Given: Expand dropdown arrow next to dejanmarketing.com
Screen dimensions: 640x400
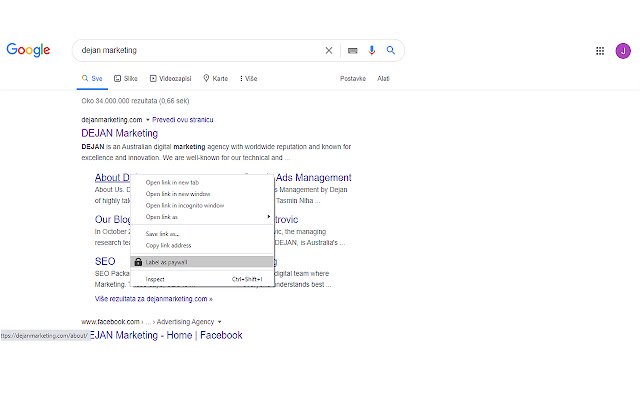Looking at the screenshot, I should tap(148, 120).
